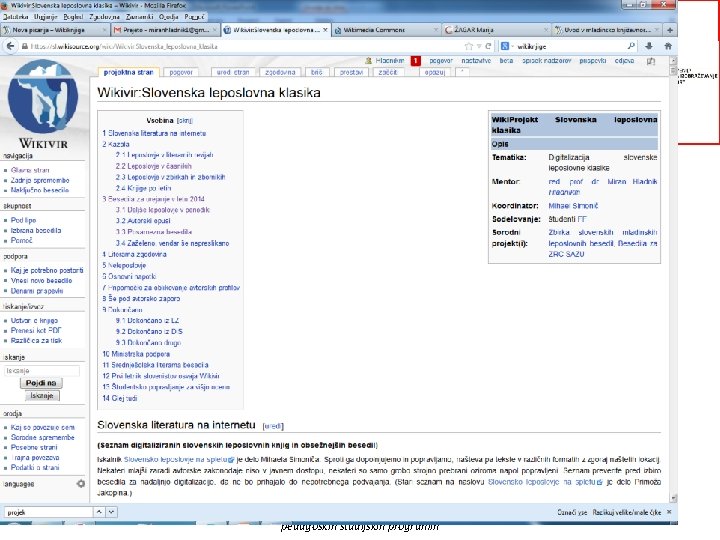
Task: Open the Glavna stran sidebar link
Action: click(30, 170)
